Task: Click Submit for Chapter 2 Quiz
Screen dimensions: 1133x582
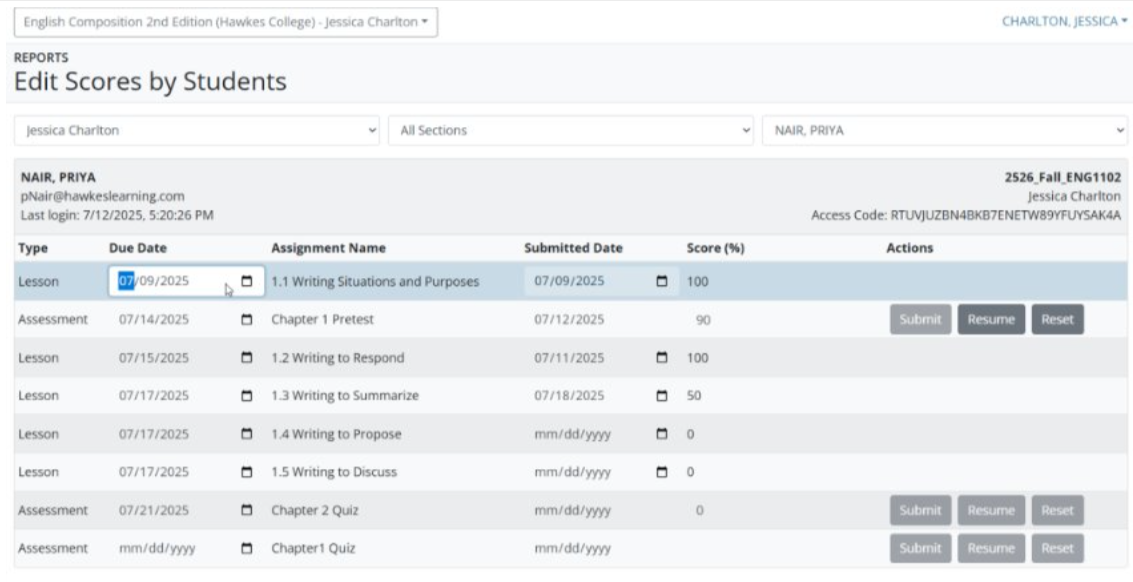Action: tap(919, 510)
